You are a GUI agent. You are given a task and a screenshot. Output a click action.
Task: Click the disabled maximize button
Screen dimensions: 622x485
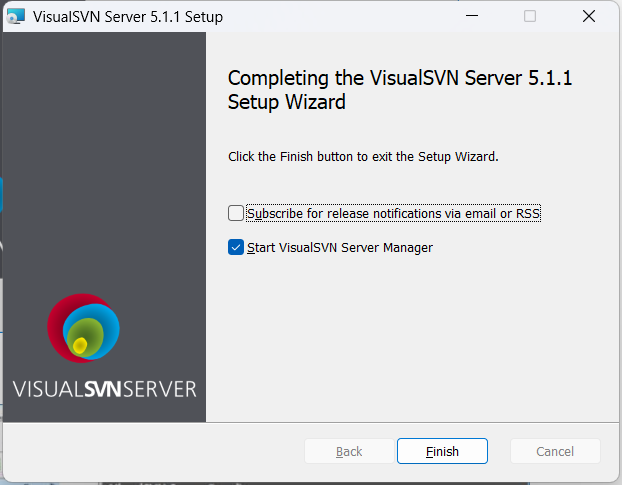530,17
